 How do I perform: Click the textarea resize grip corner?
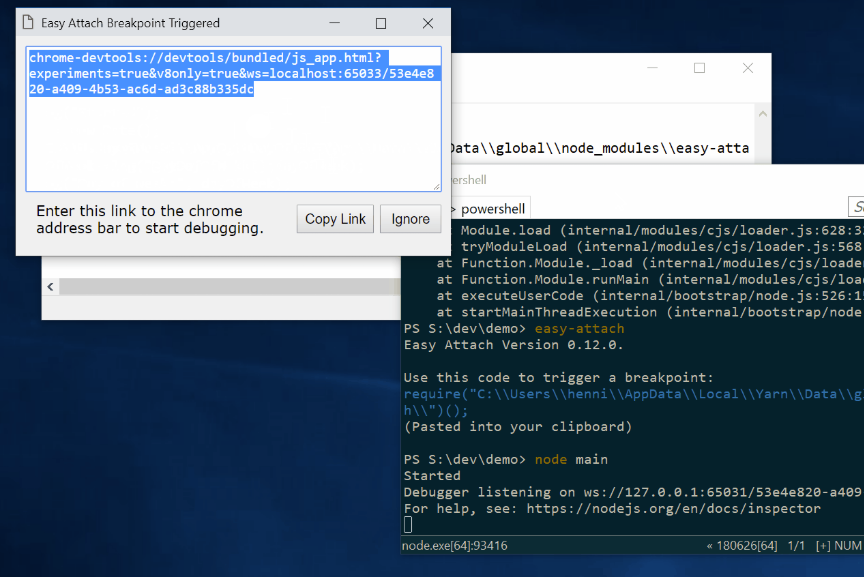click(x=436, y=187)
